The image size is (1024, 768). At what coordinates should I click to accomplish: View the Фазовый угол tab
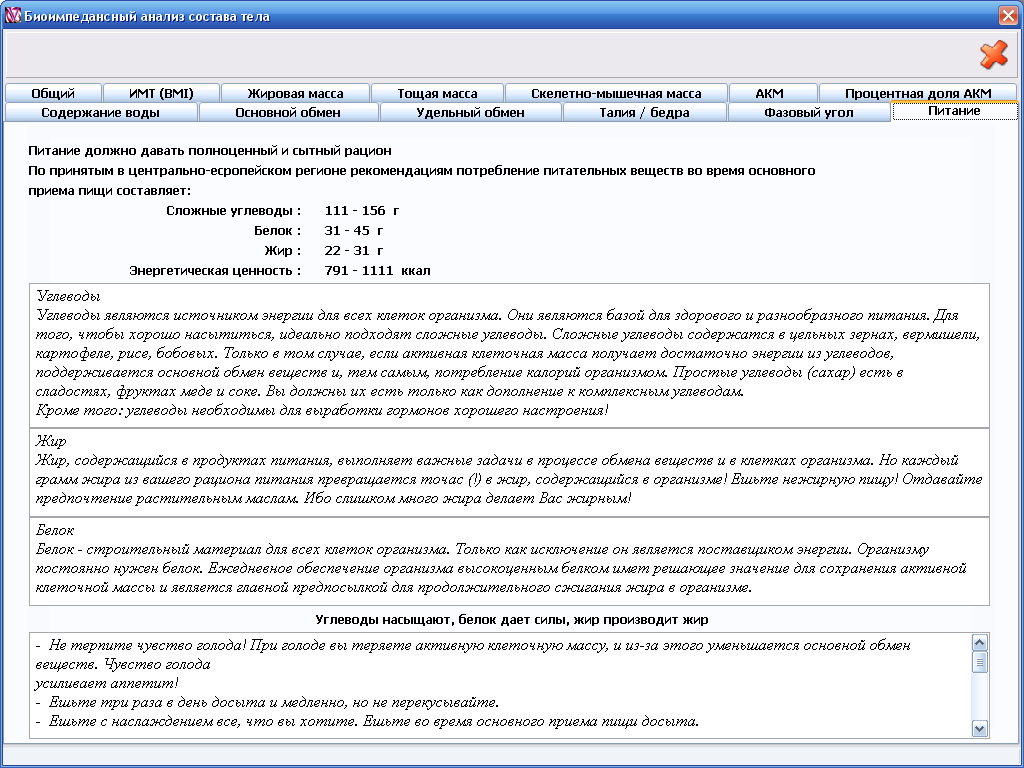(808, 112)
